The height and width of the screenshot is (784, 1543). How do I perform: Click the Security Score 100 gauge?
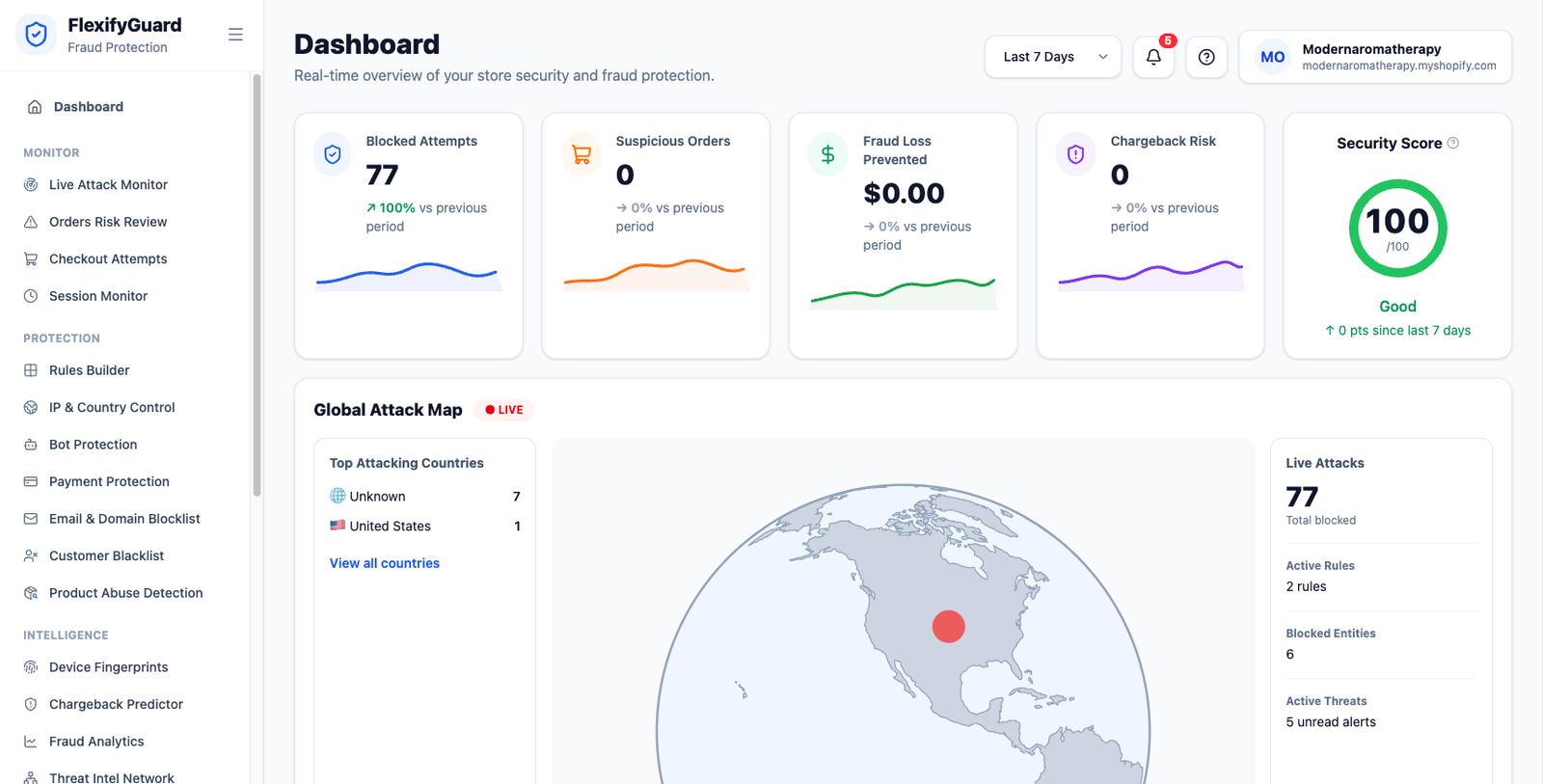click(1397, 229)
